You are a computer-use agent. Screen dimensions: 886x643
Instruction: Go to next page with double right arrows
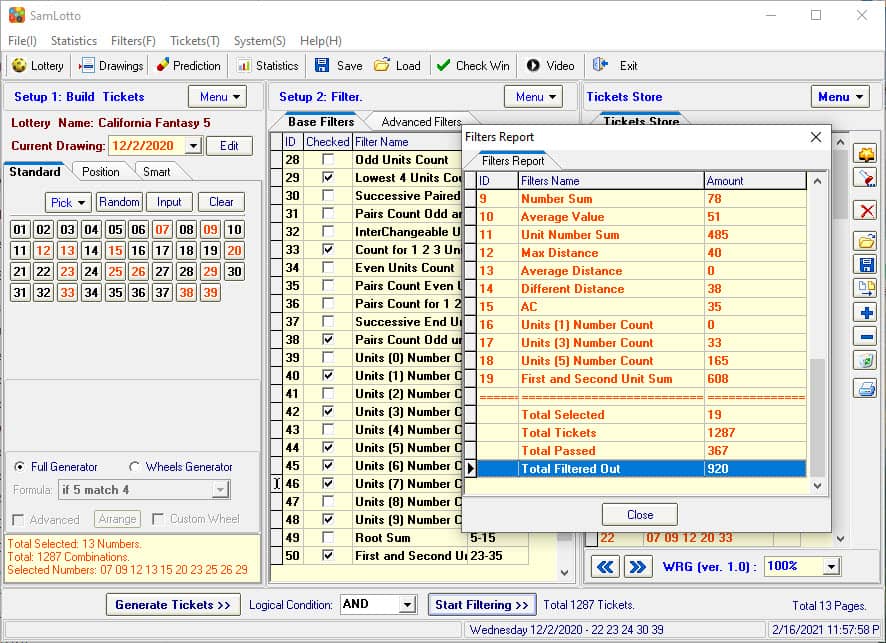point(638,567)
